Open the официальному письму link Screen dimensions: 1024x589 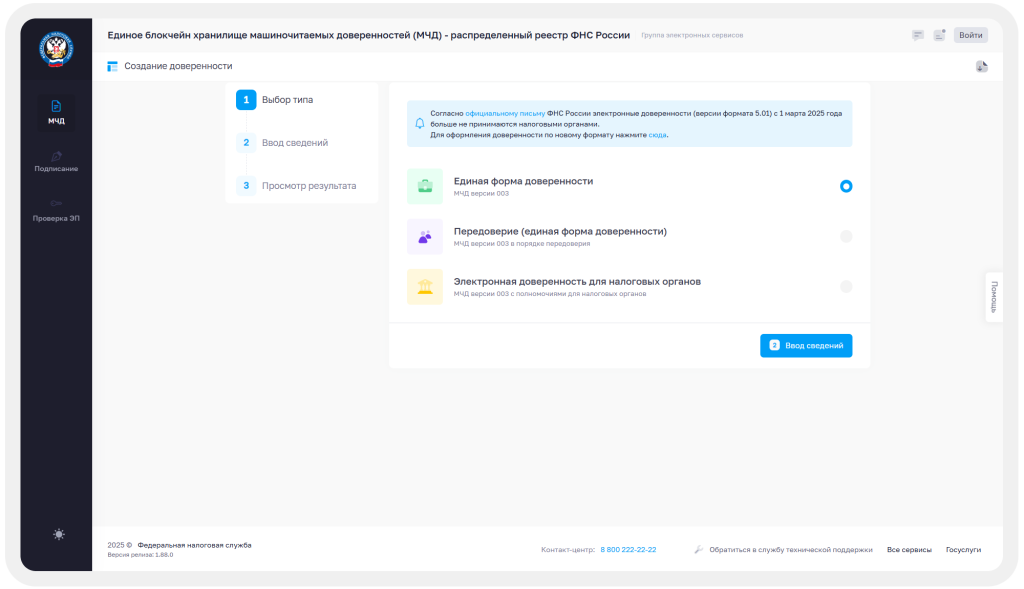(507, 113)
